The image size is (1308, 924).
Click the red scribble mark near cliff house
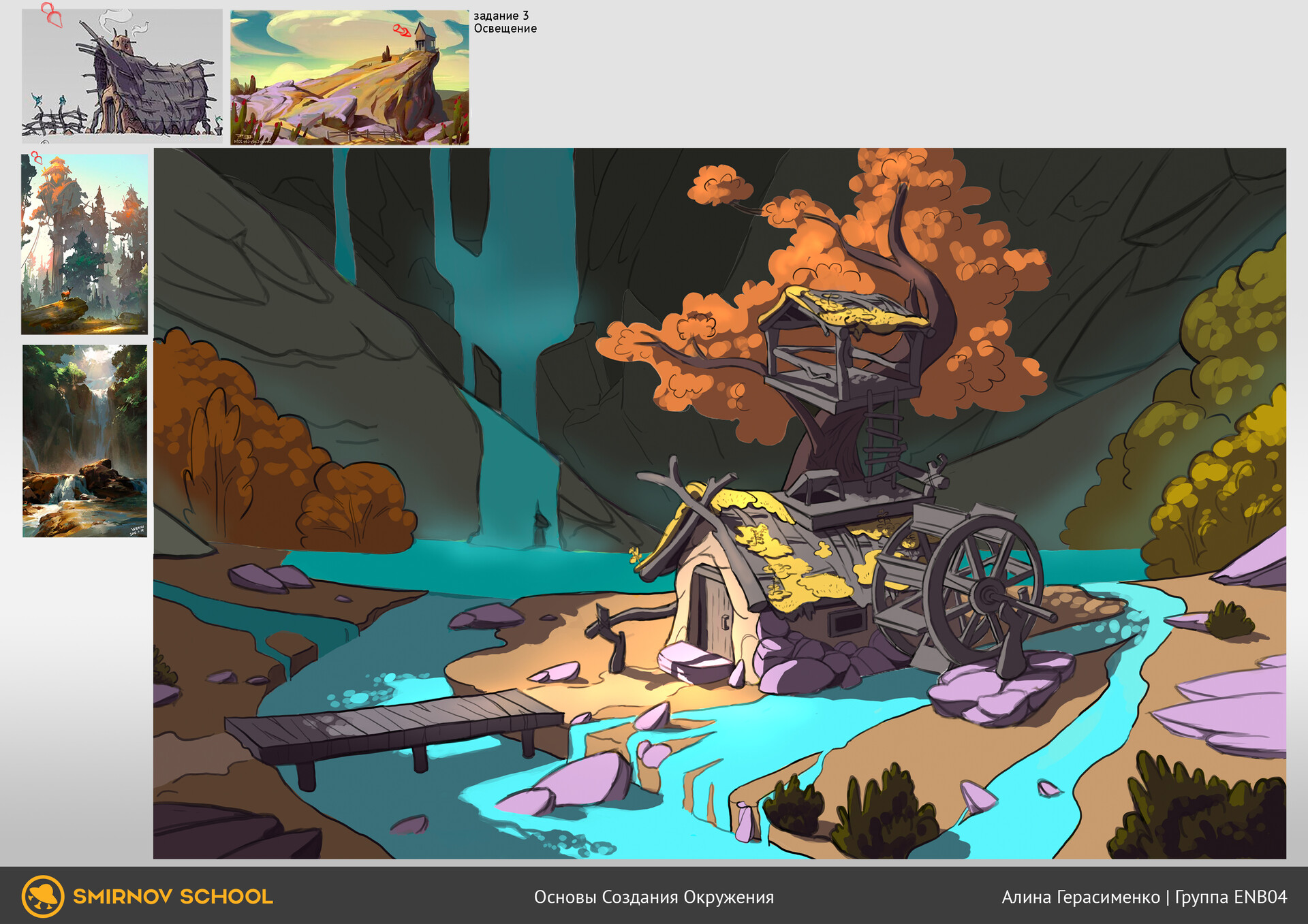pyautogui.click(x=402, y=30)
